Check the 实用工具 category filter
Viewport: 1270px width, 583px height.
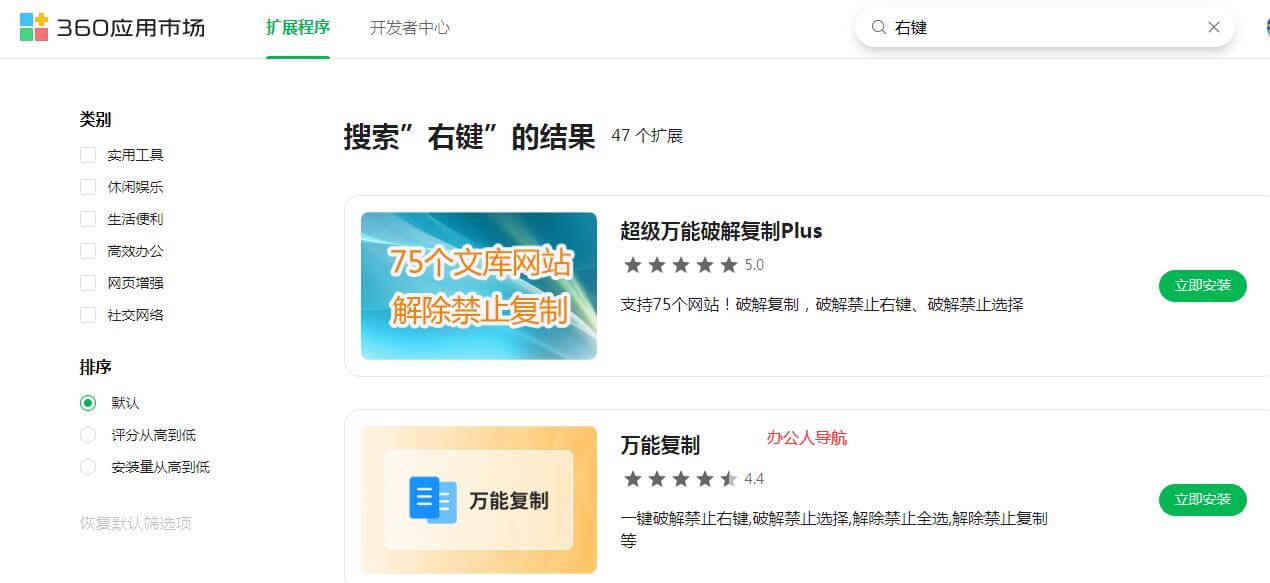tap(88, 154)
